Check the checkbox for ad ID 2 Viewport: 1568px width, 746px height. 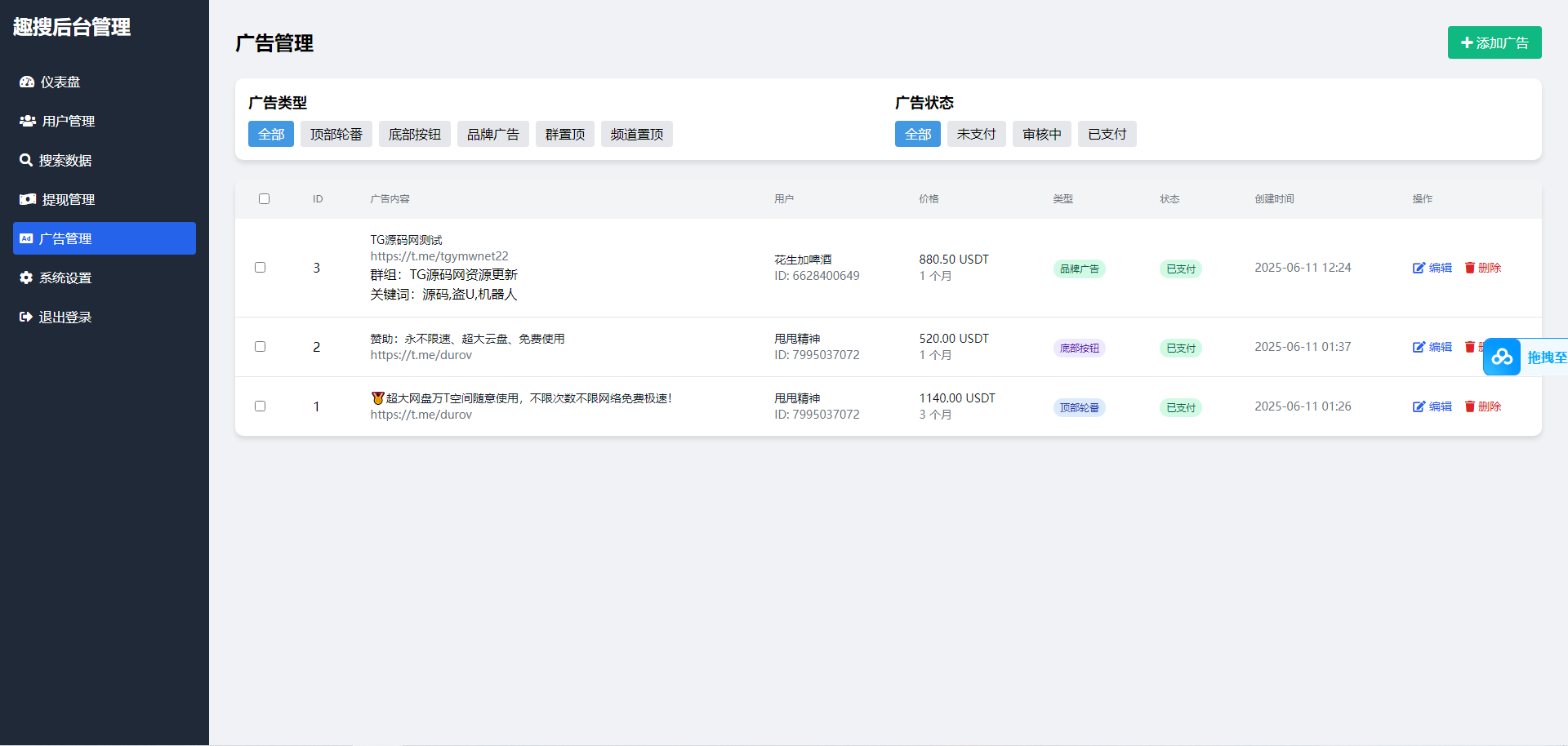pyautogui.click(x=260, y=346)
